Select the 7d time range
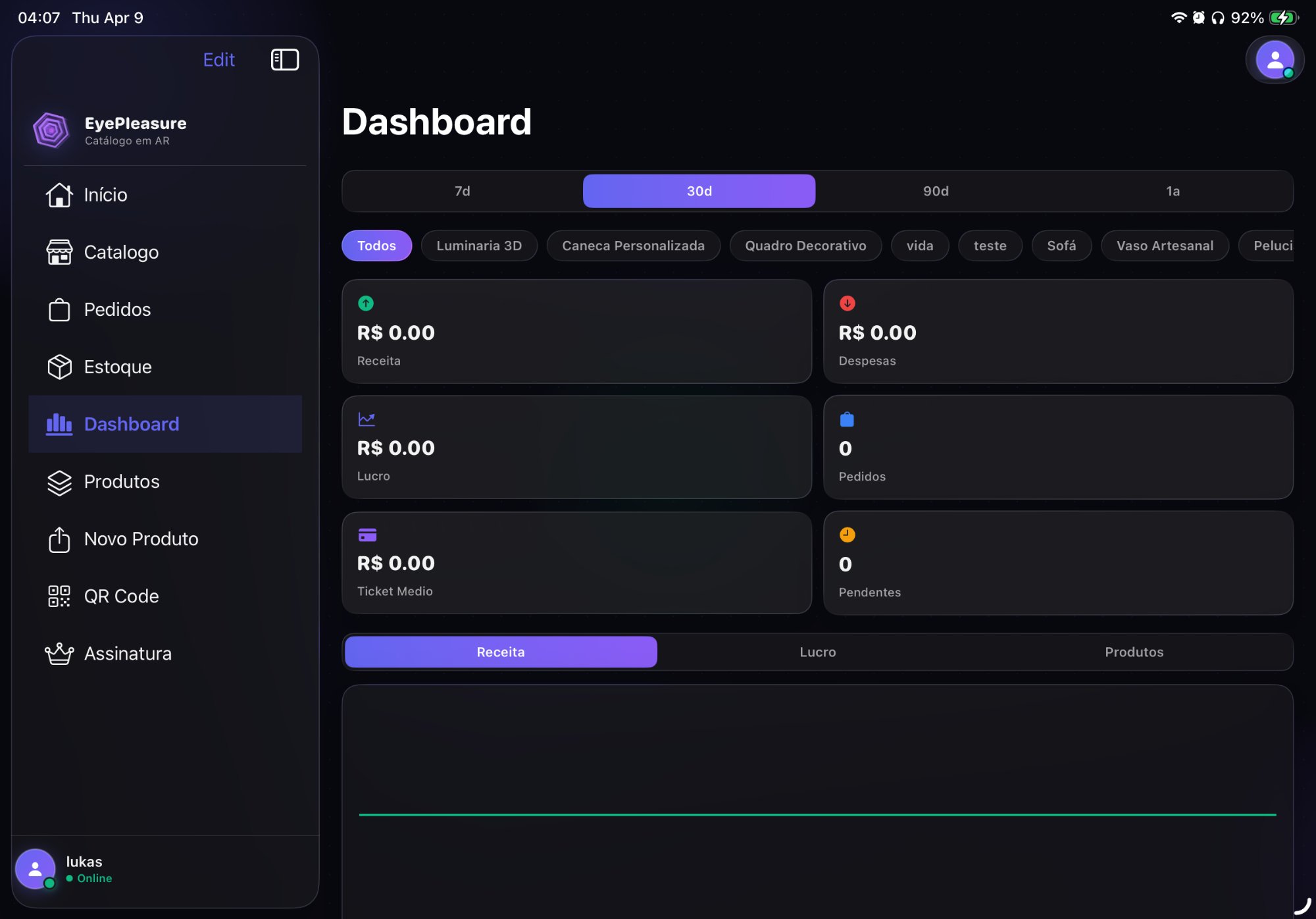This screenshot has height=919, width=1316. (463, 191)
